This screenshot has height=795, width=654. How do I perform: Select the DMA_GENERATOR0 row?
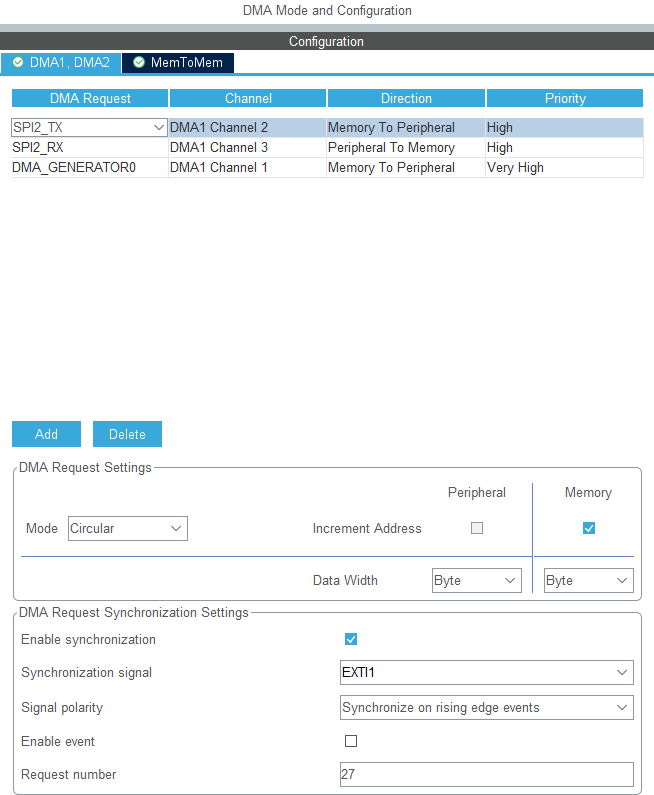[x=328, y=168]
